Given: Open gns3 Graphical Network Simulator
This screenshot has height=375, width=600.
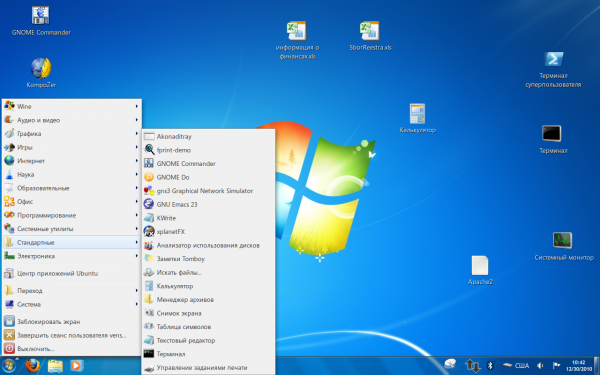Looking at the screenshot, I should (209, 191).
